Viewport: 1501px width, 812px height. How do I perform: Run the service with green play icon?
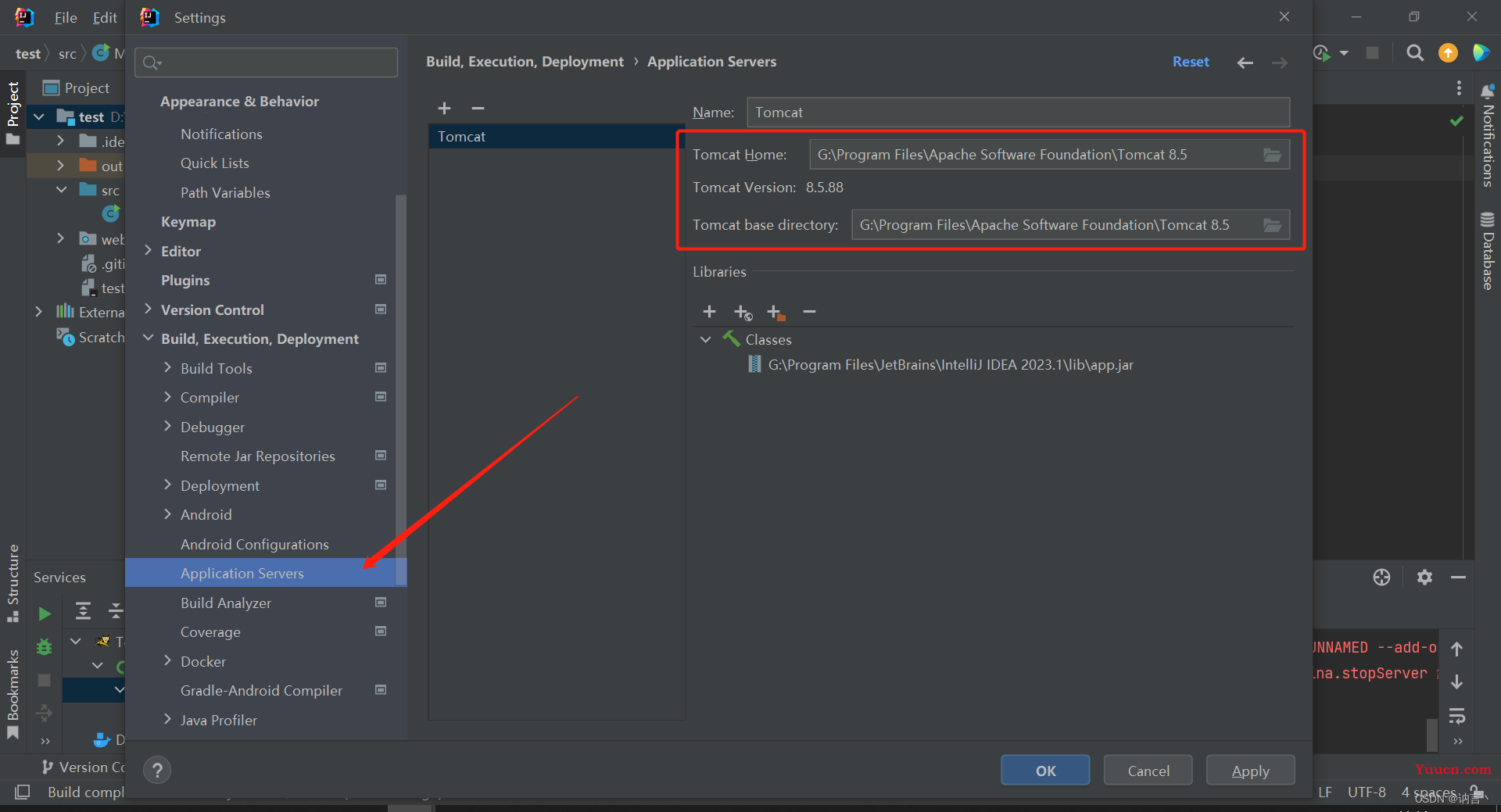pos(45,614)
